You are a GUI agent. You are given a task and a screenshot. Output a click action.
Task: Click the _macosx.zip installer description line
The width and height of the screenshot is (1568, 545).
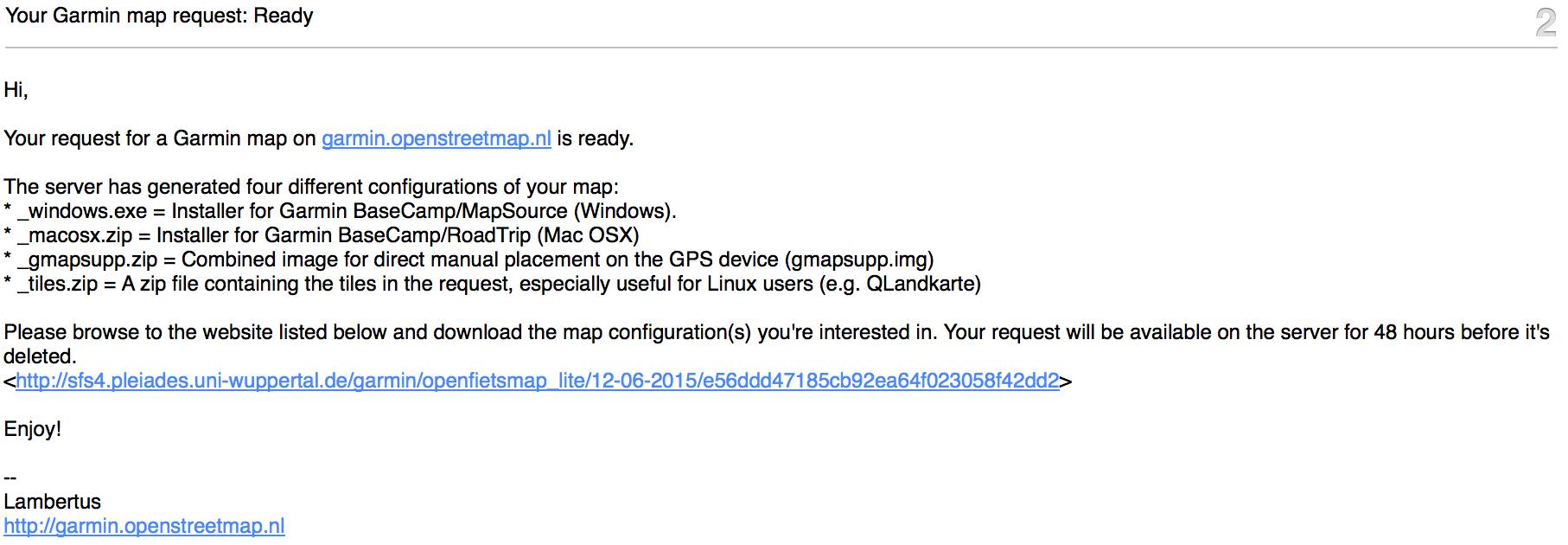322,235
